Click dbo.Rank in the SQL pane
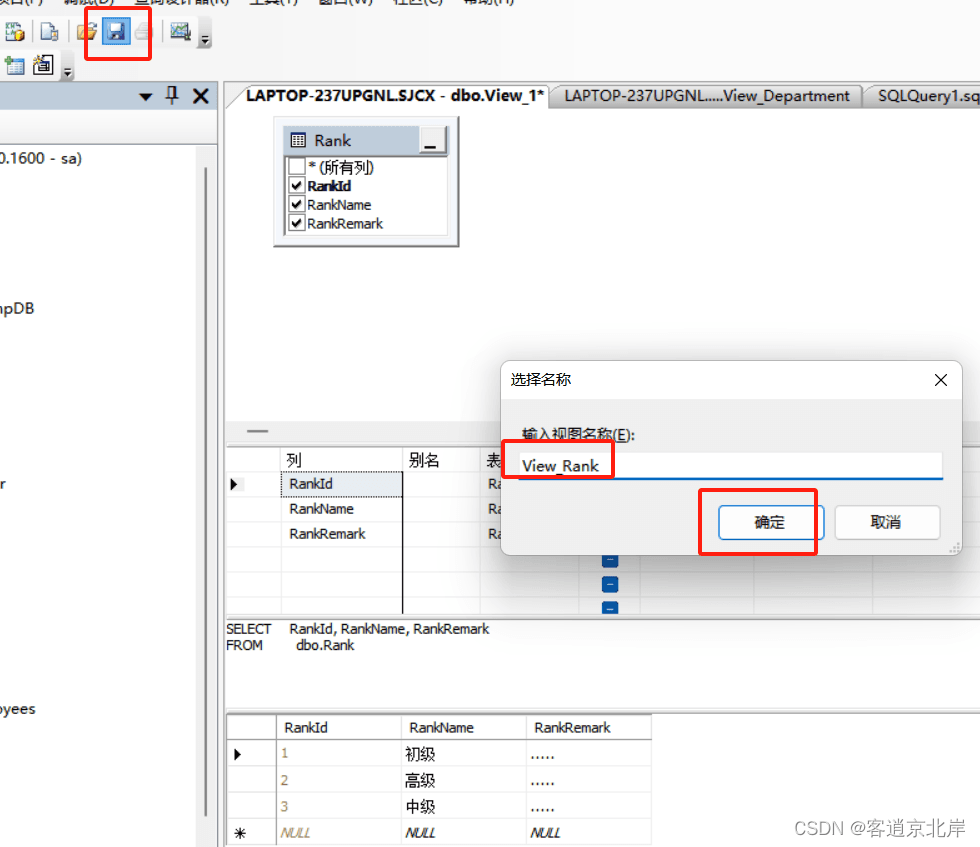 pos(325,645)
